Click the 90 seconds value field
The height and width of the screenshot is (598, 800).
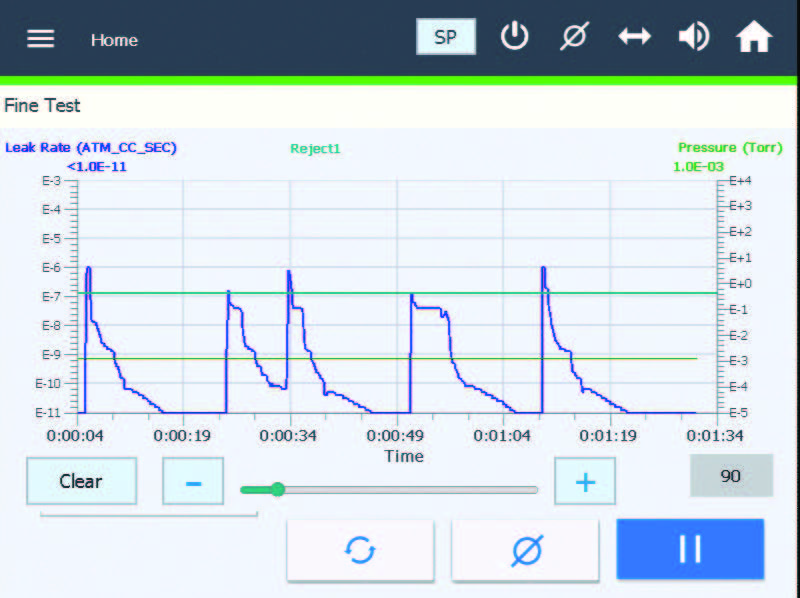coord(731,476)
